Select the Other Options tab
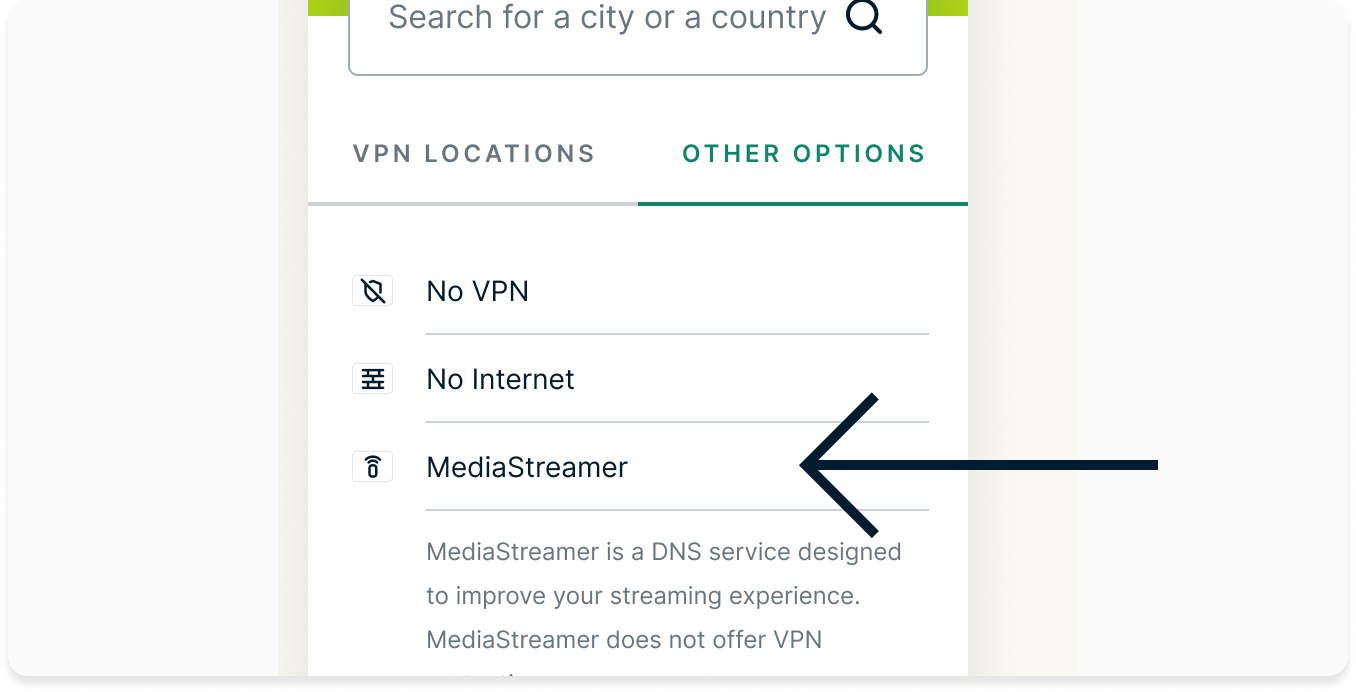 [x=804, y=154]
